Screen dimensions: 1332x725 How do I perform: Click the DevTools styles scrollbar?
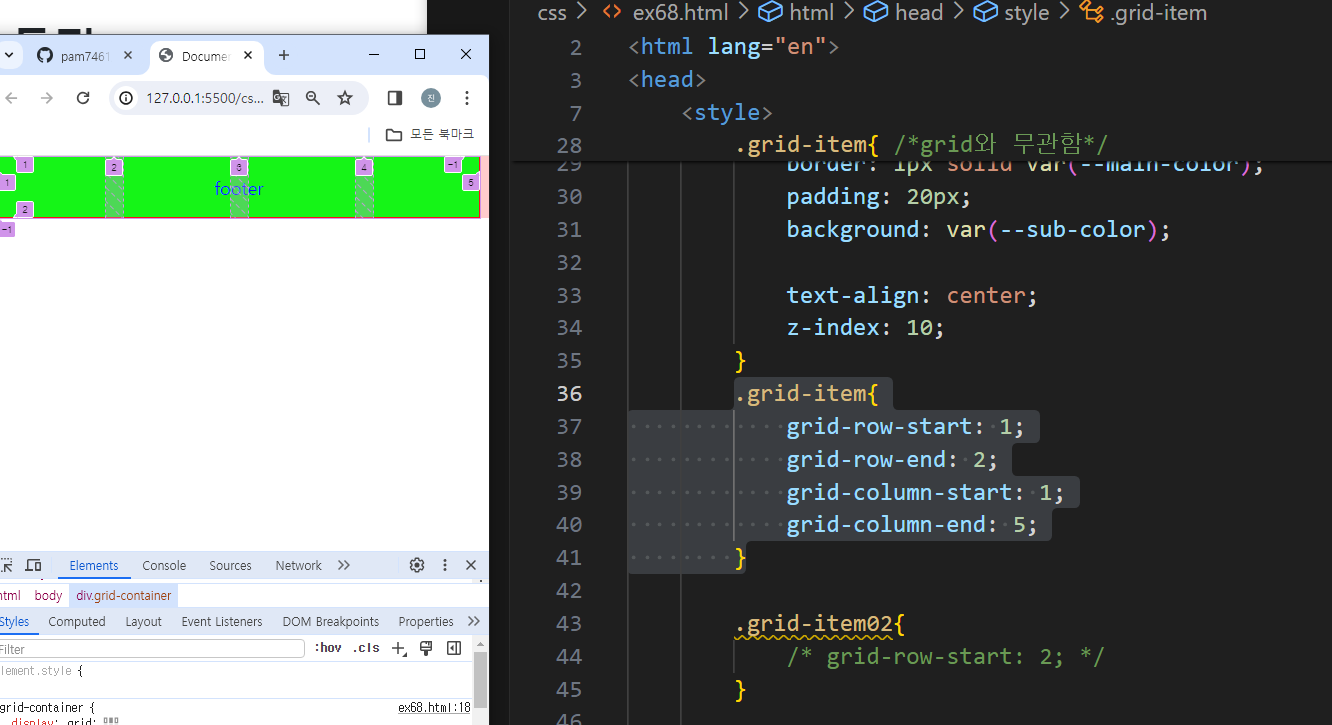coord(480,680)
